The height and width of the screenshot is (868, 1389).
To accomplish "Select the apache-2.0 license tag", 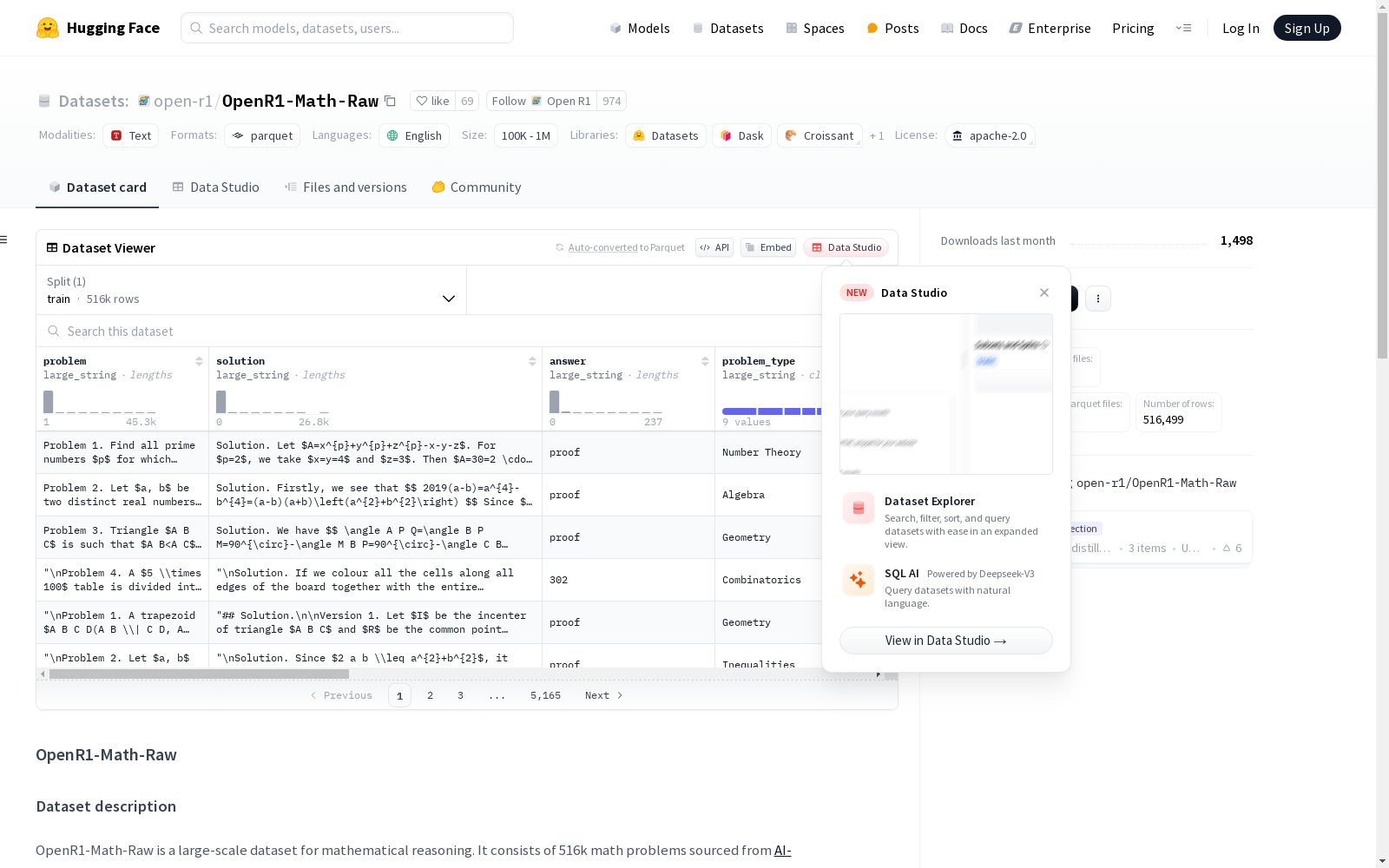I will pos(990,135).
